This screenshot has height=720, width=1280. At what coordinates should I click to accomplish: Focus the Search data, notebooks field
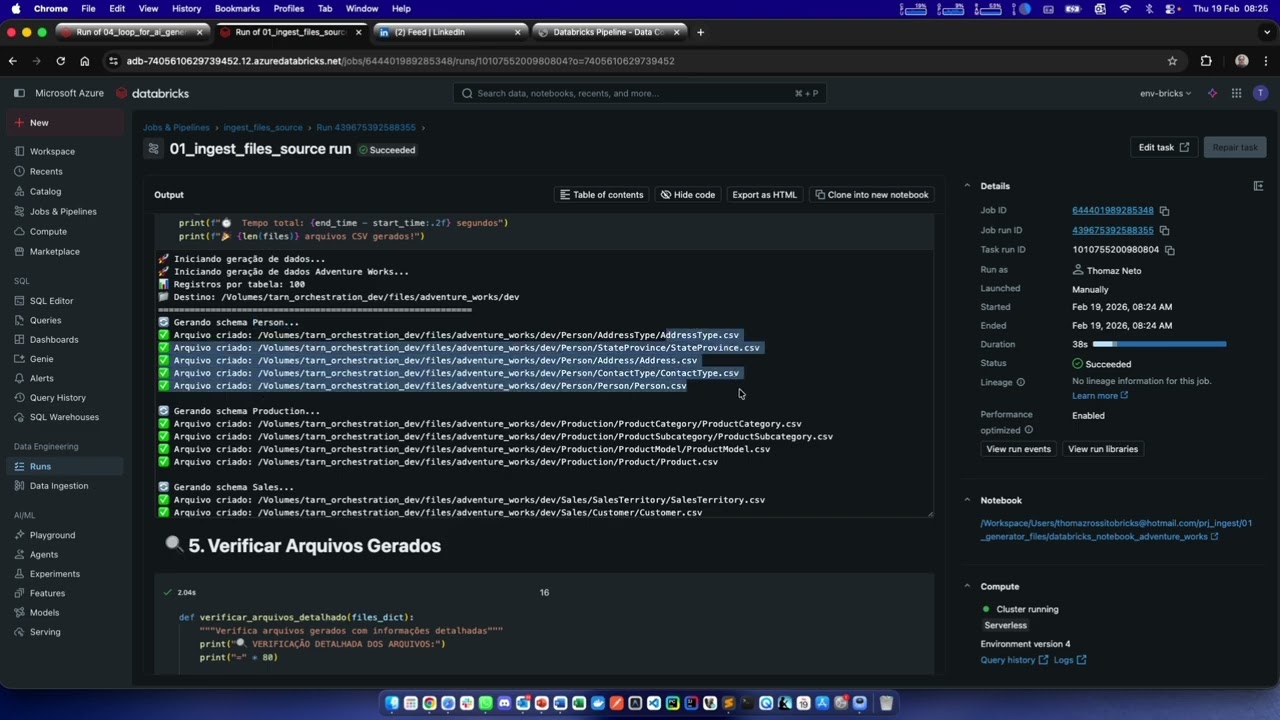640,93
